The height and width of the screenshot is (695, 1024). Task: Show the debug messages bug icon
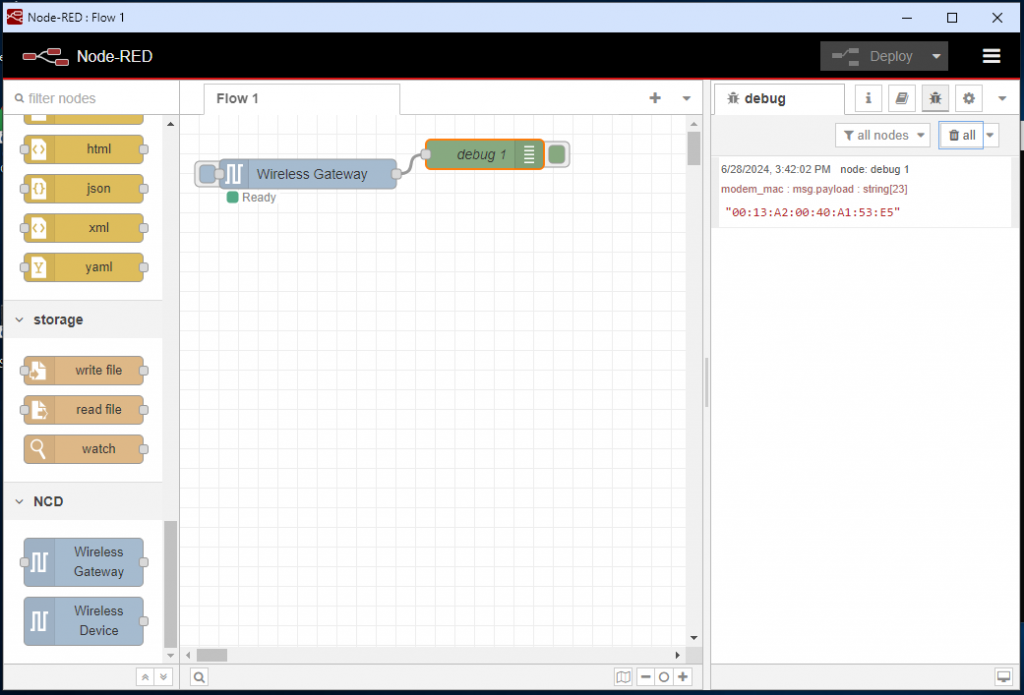click(x=935, y=98)
